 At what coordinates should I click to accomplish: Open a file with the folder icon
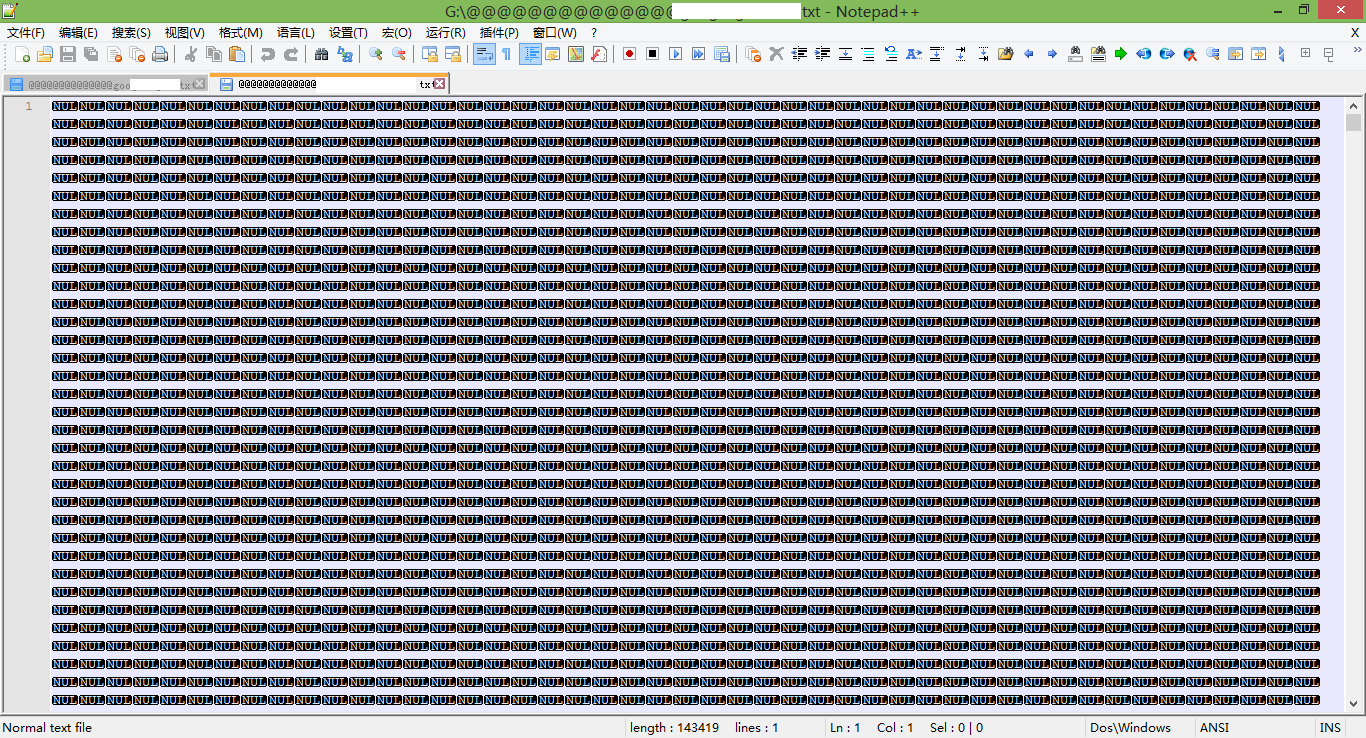(44, 54)
